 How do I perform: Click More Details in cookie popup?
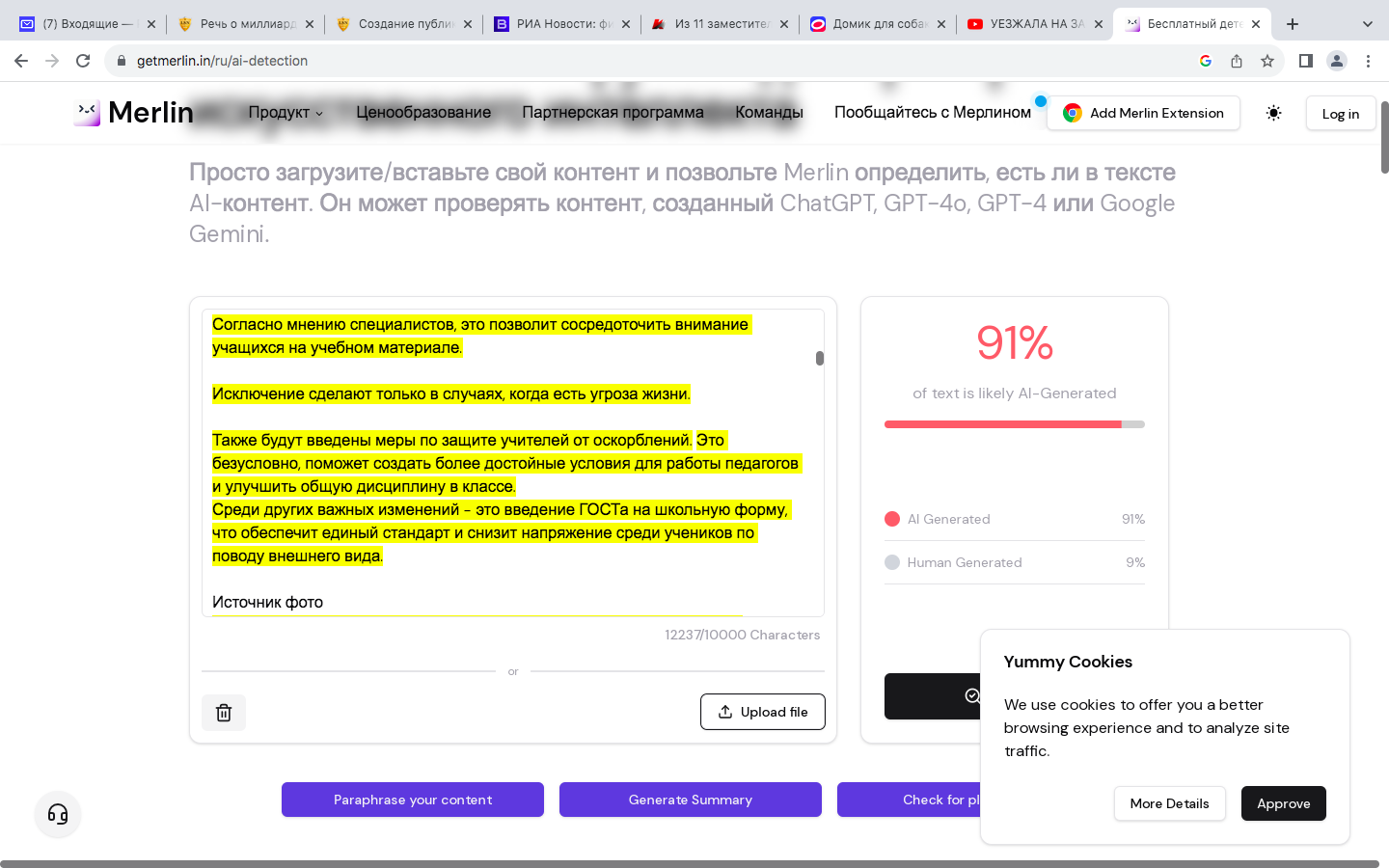(1169, 803)
